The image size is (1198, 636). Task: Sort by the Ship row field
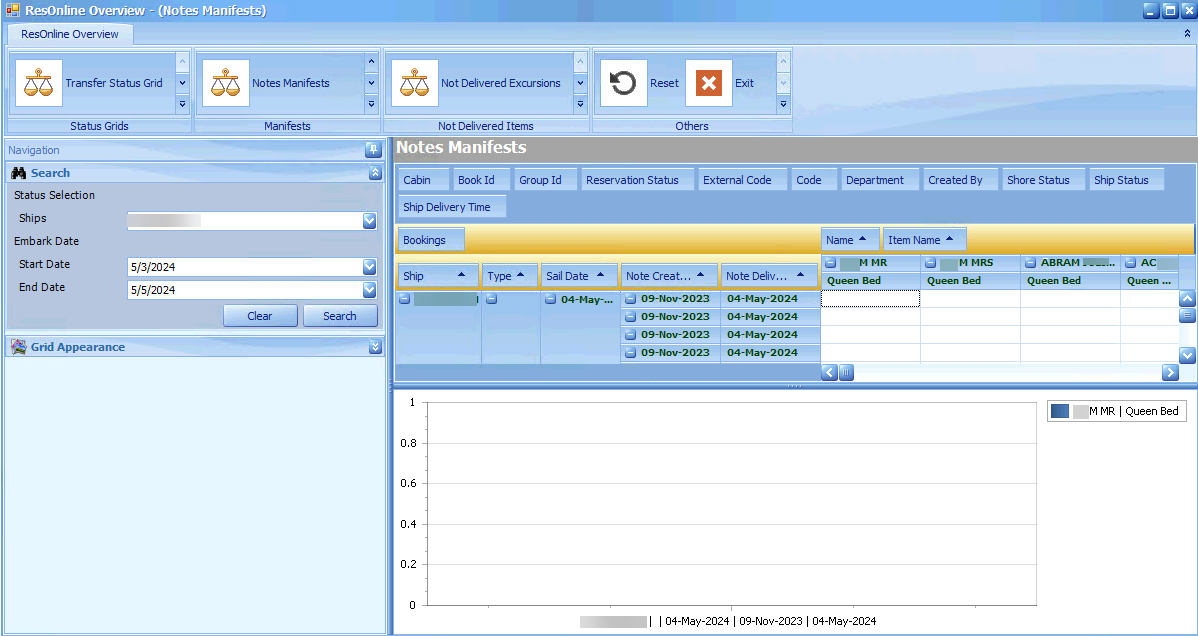(x=439, y=275)
